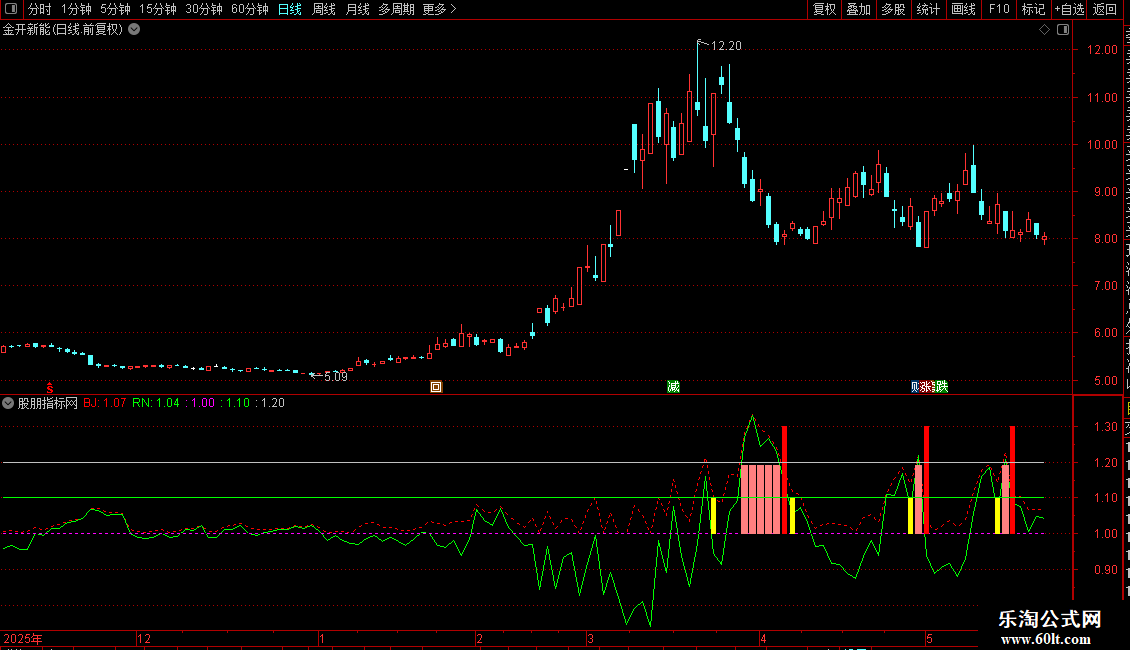Click the 12 month marker on the time axis
This screenshot has width=1130, height=650.
[144, 638]
